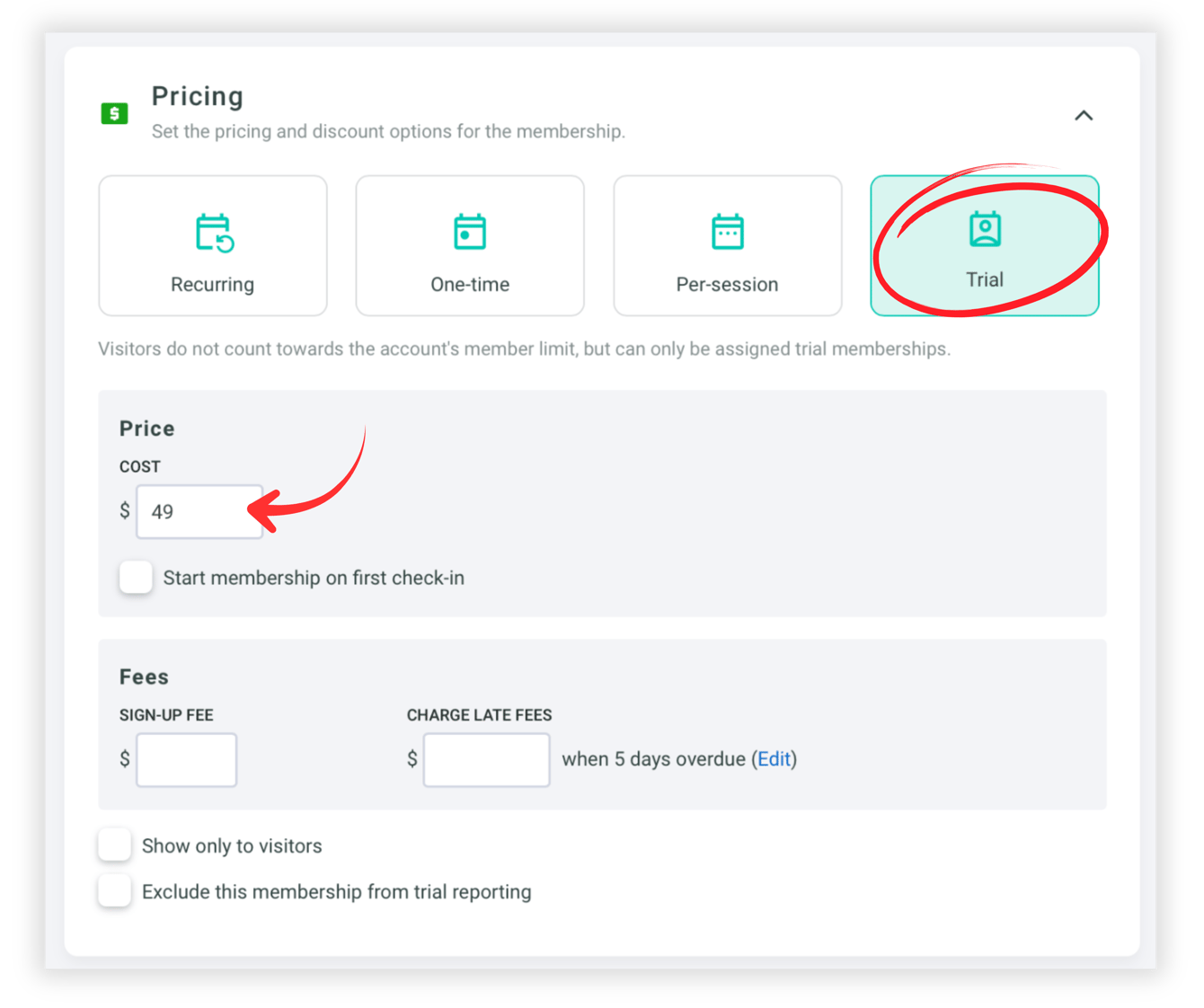The image size is (1204, 1008).
Task: Pick the Per-session pricing label
Action: pos(727,285)
